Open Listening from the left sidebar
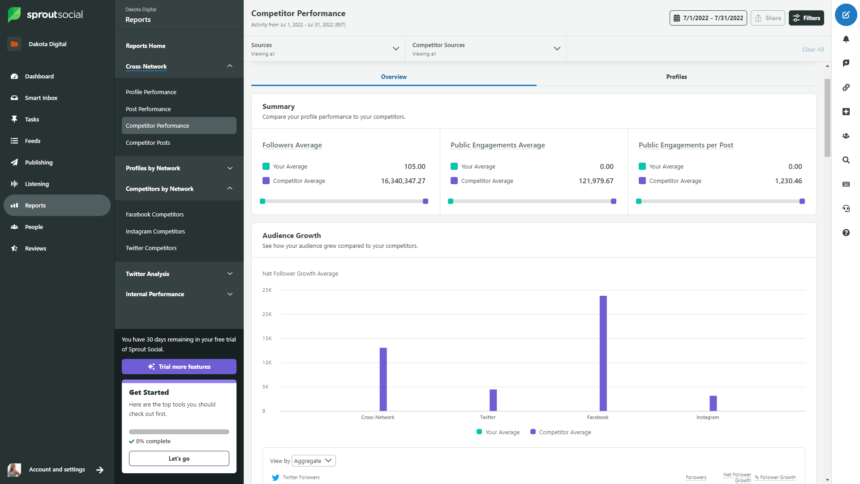Viewport: 860px width, 484px height. [37, 184]
